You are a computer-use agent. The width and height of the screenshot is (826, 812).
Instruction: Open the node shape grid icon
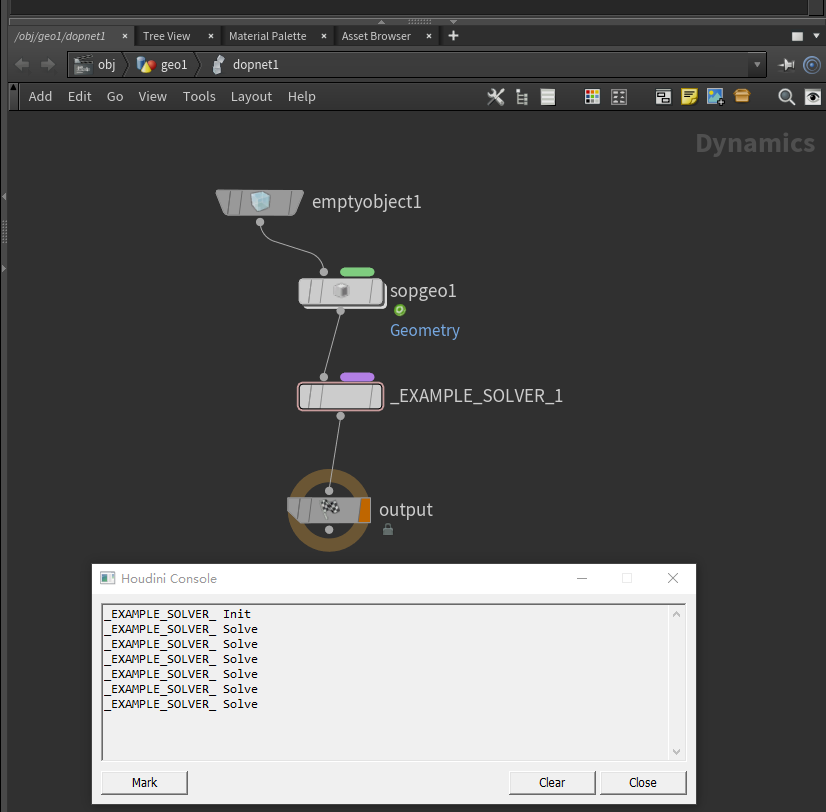[618, 97]
